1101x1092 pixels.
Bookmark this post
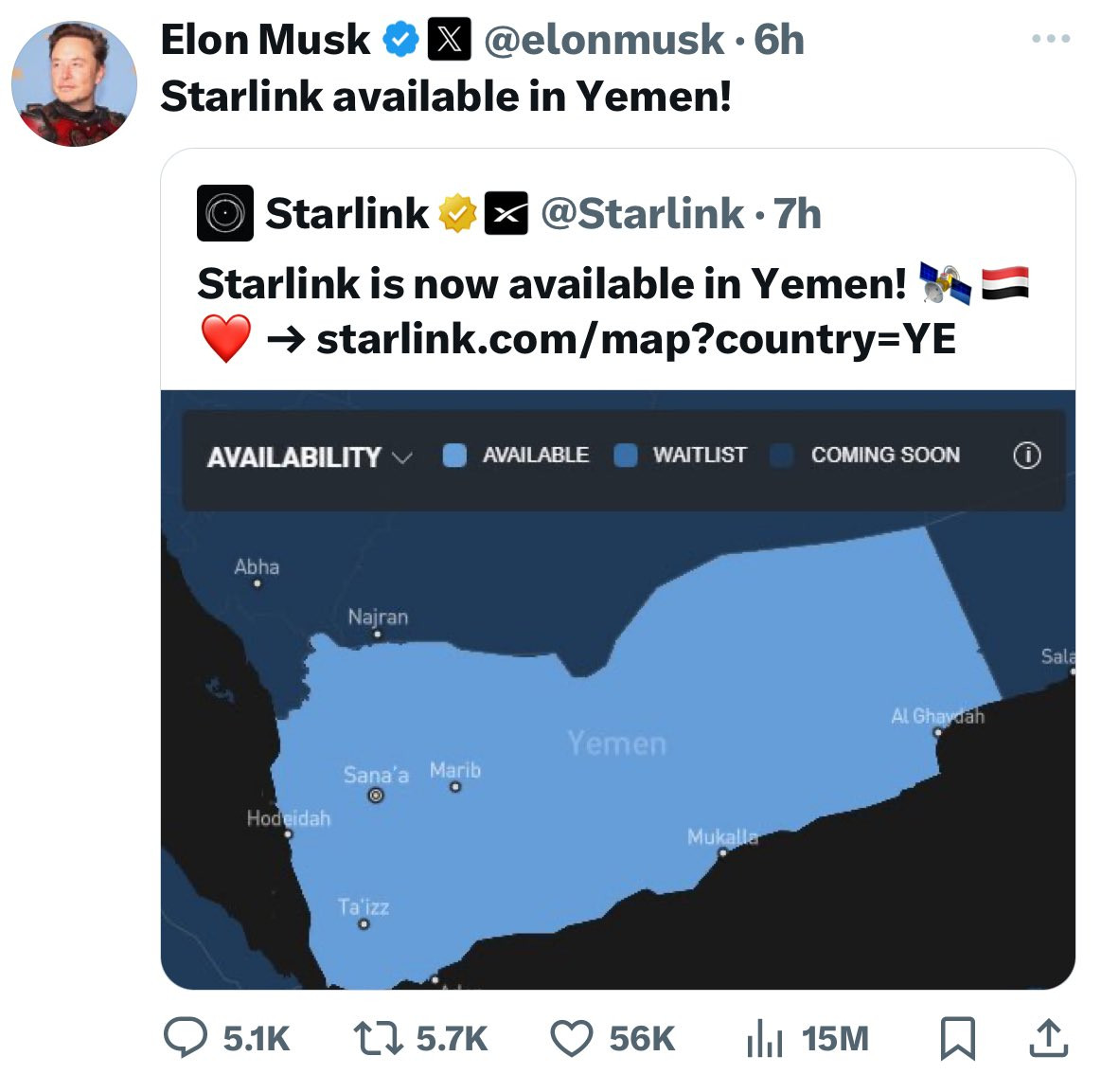coord(958,1038)
